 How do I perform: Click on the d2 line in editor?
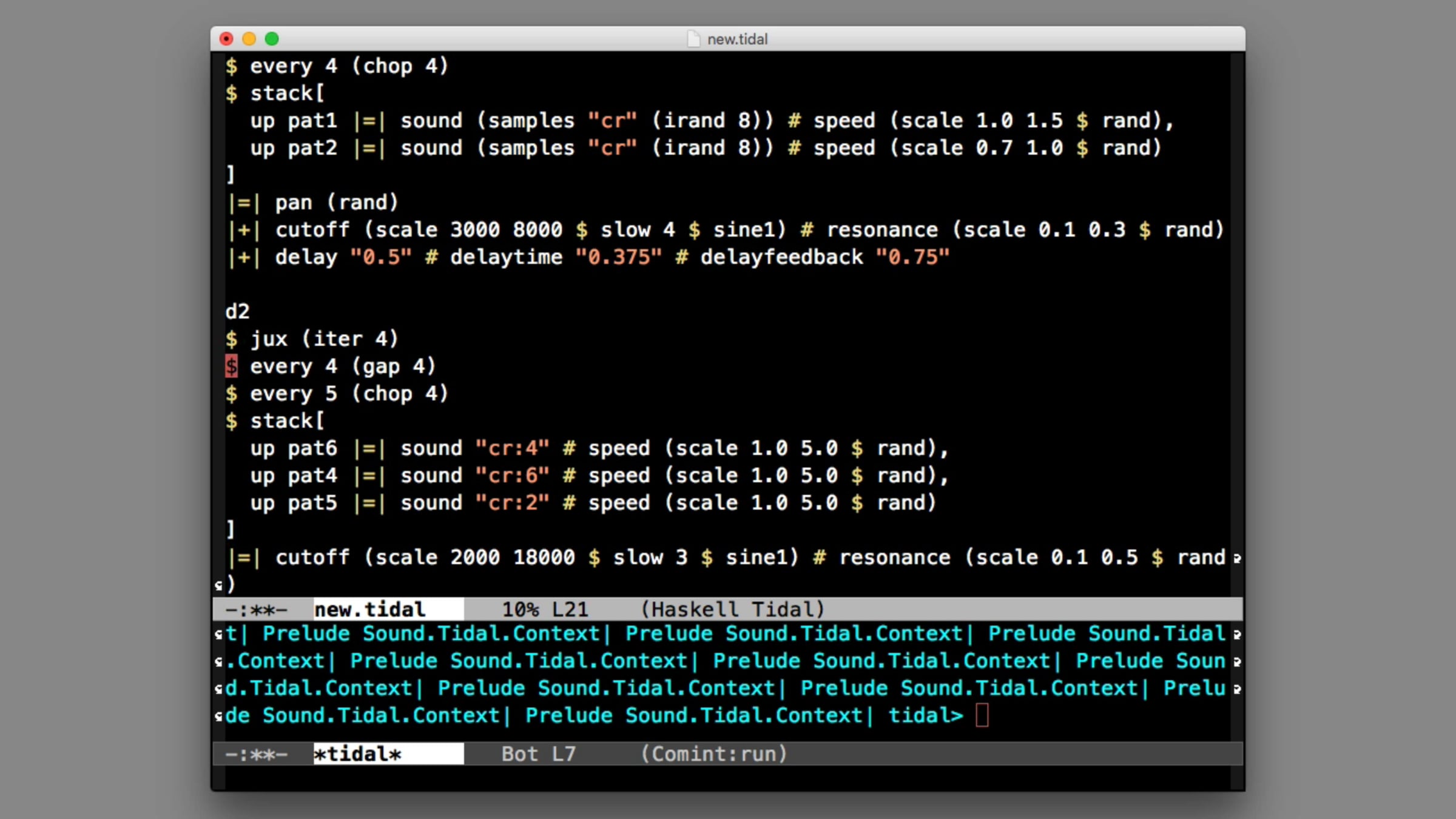238,312
